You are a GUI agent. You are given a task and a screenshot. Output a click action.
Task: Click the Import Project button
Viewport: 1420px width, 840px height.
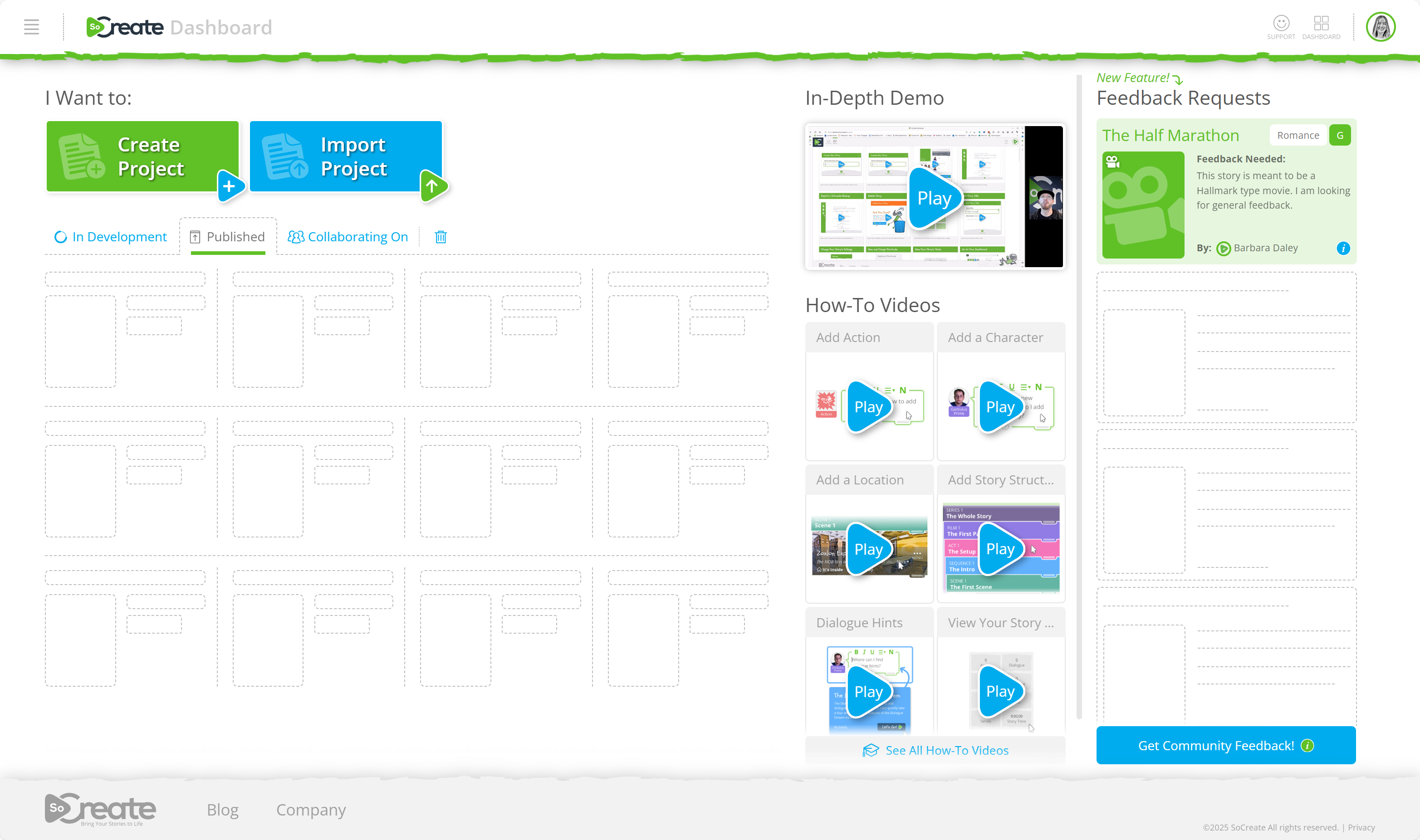click(345, 157)
